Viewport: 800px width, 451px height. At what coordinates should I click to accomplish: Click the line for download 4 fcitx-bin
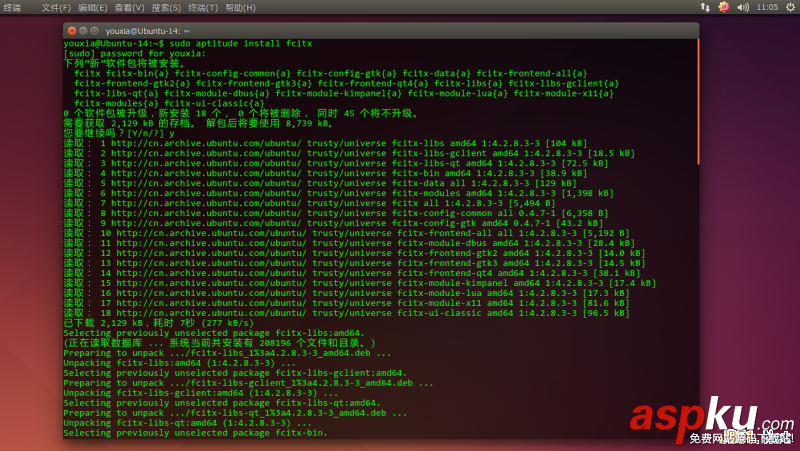click(x=325, y=173)
